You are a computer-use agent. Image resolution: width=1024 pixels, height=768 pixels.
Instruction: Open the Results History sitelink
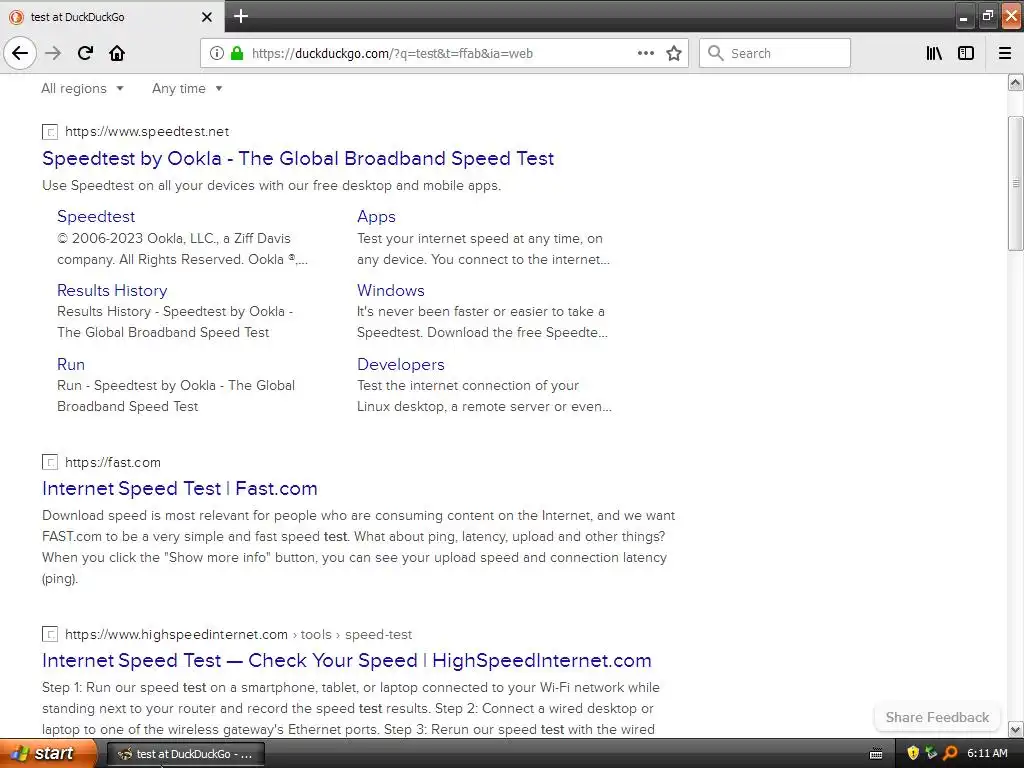tap(112, 291)
